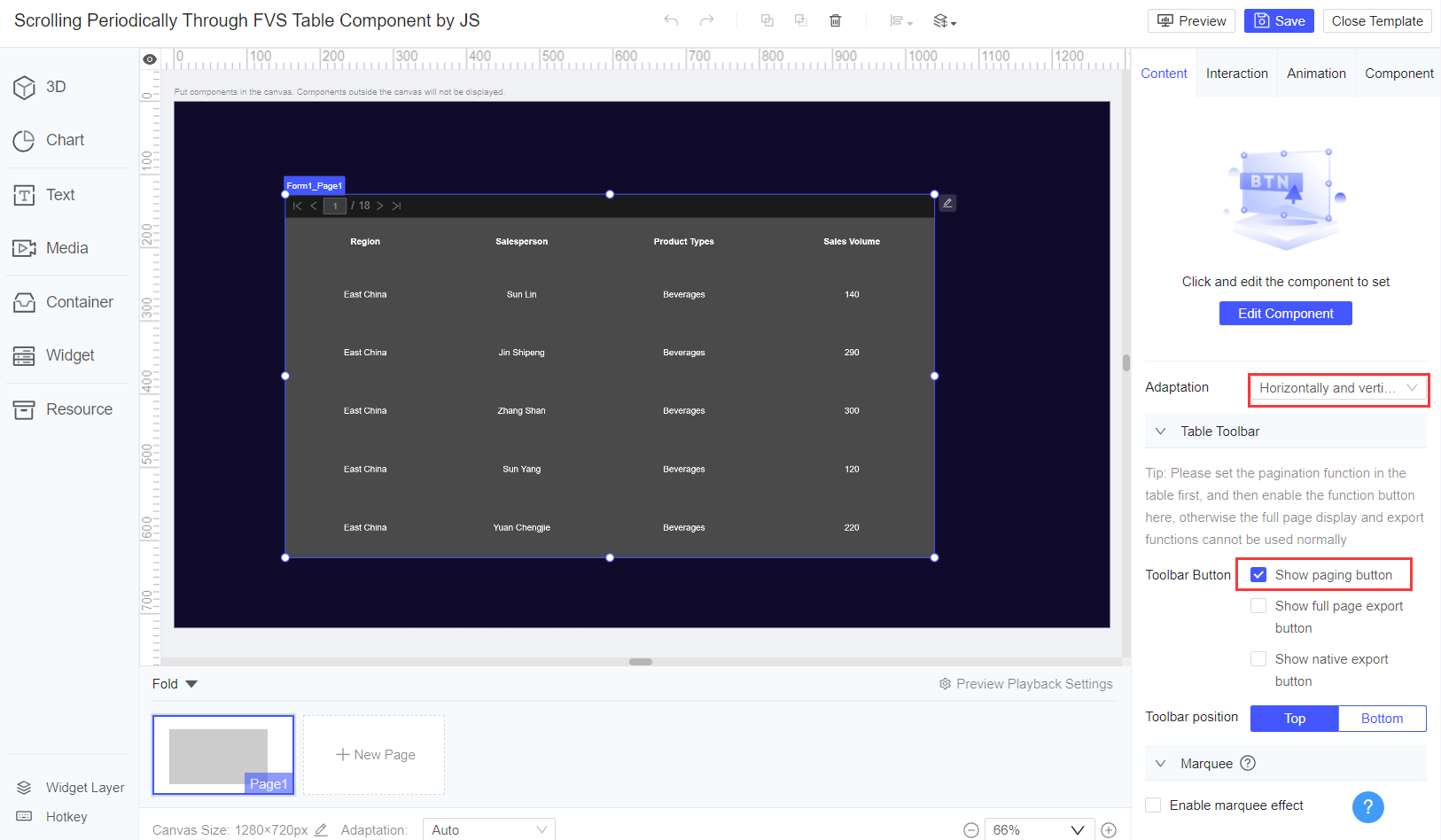The height and width of the screenshot is (840, 1441).
Task: Click the table page number field
Action: click(335, 206)
